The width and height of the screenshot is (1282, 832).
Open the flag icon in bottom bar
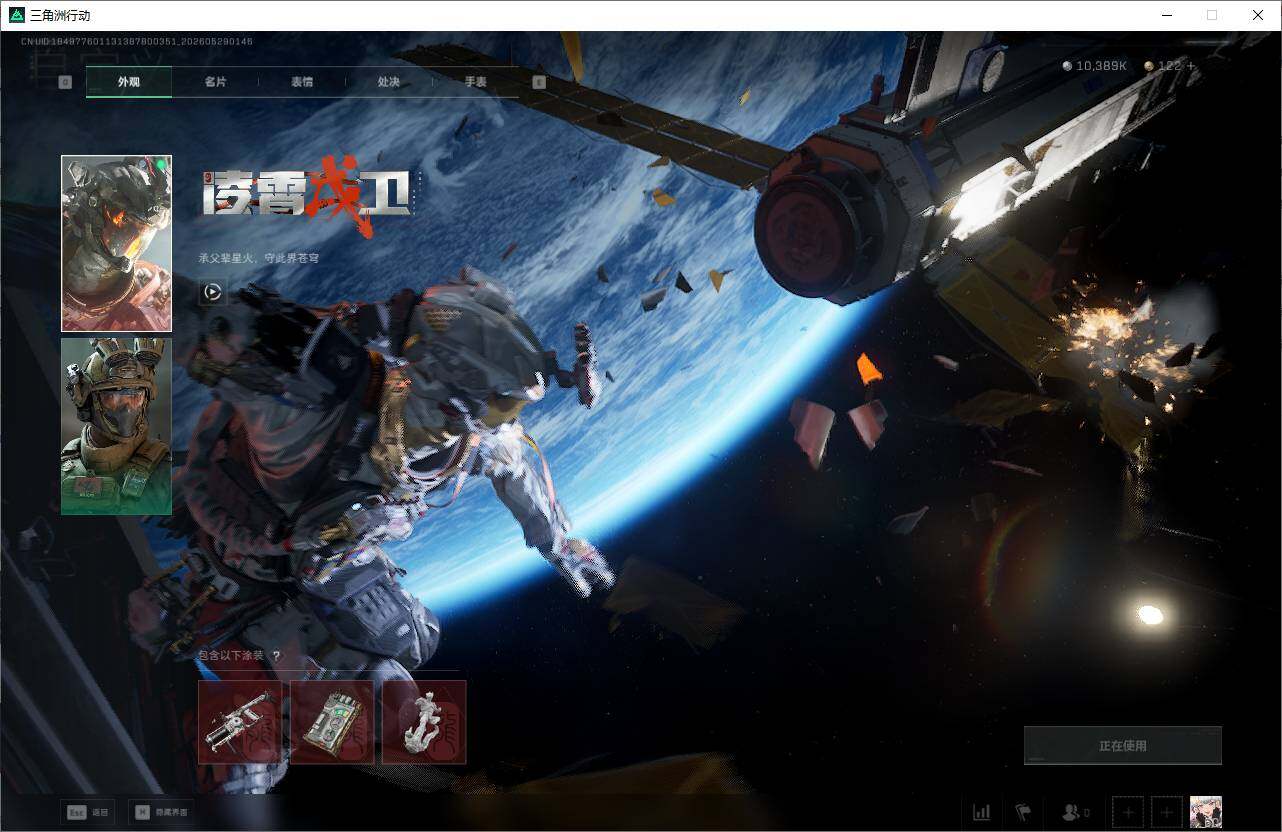[x=1023, y=812]
